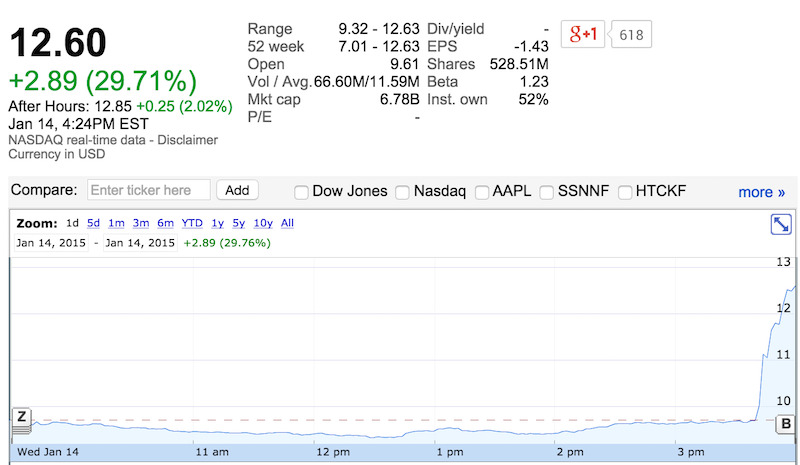Set chart zoom to 5d

pyautogui.click(x=93, y=223)
